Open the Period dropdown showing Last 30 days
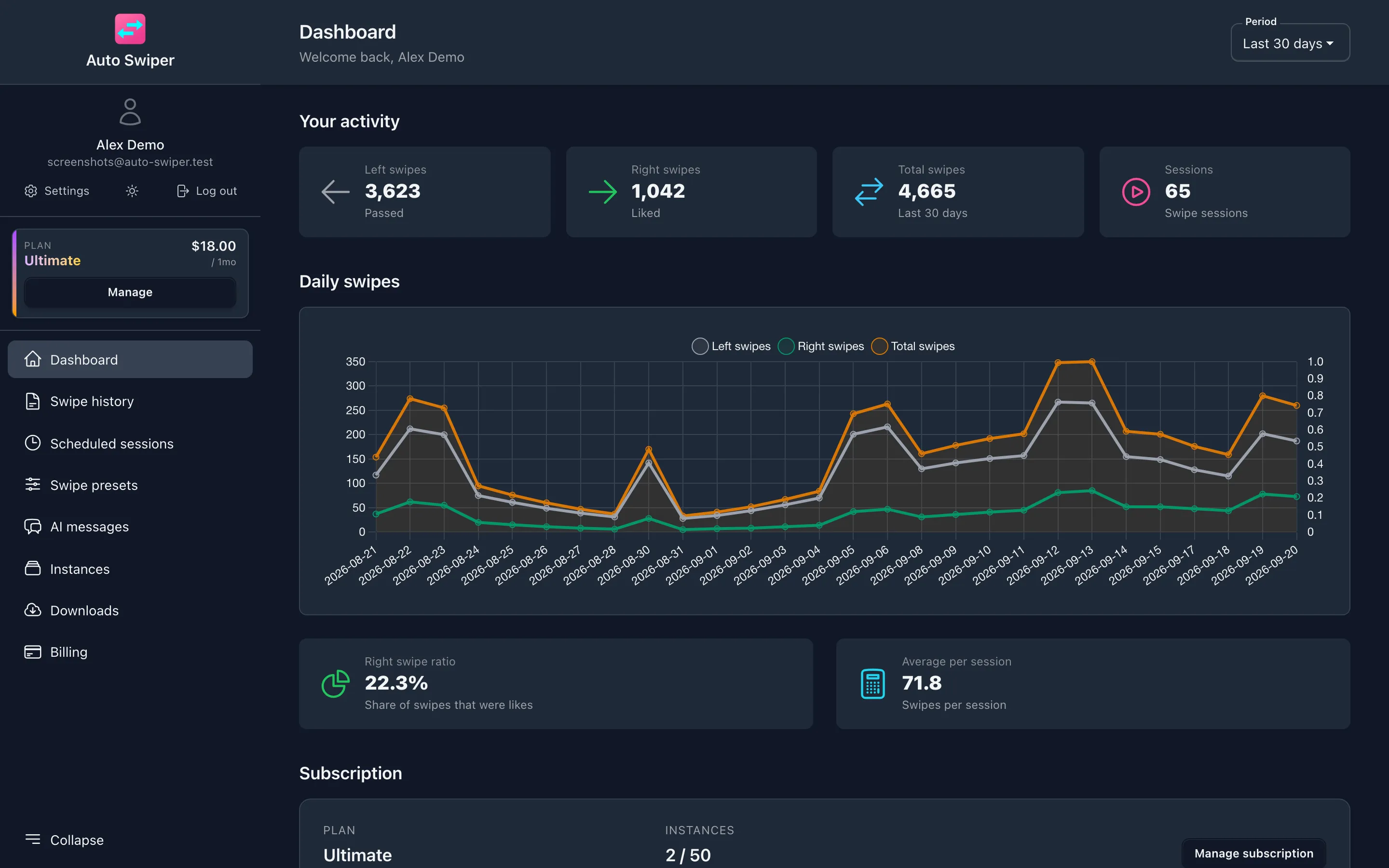The width and height of the screenshot is (1389, 868). point(1290,43)
